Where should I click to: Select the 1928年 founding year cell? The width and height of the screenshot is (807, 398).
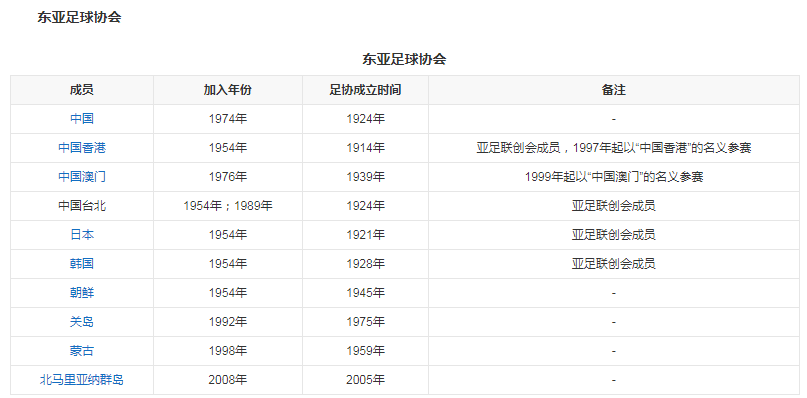pos(365,264)
